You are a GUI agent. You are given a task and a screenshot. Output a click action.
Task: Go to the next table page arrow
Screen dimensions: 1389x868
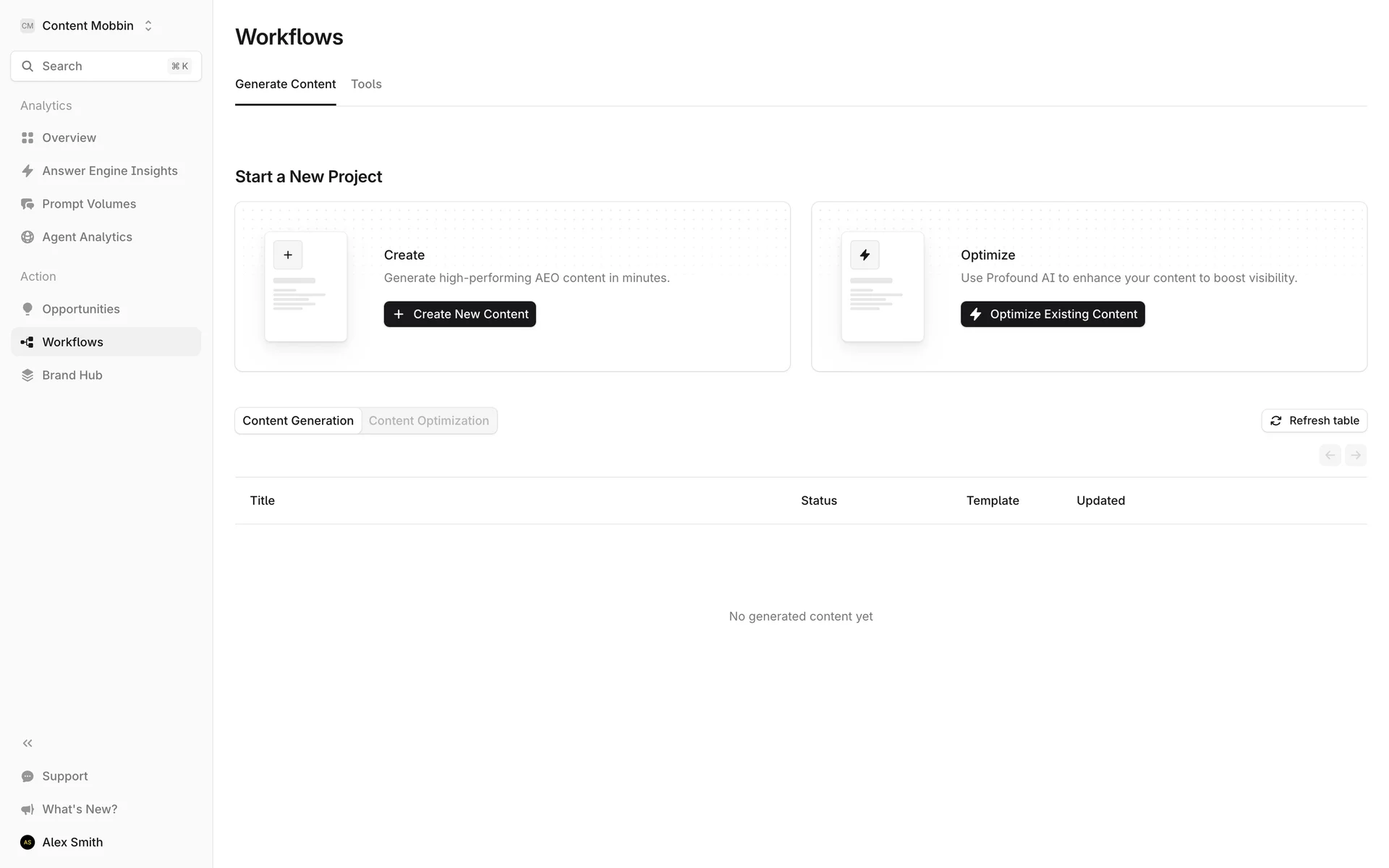[x=1356, y=455]
